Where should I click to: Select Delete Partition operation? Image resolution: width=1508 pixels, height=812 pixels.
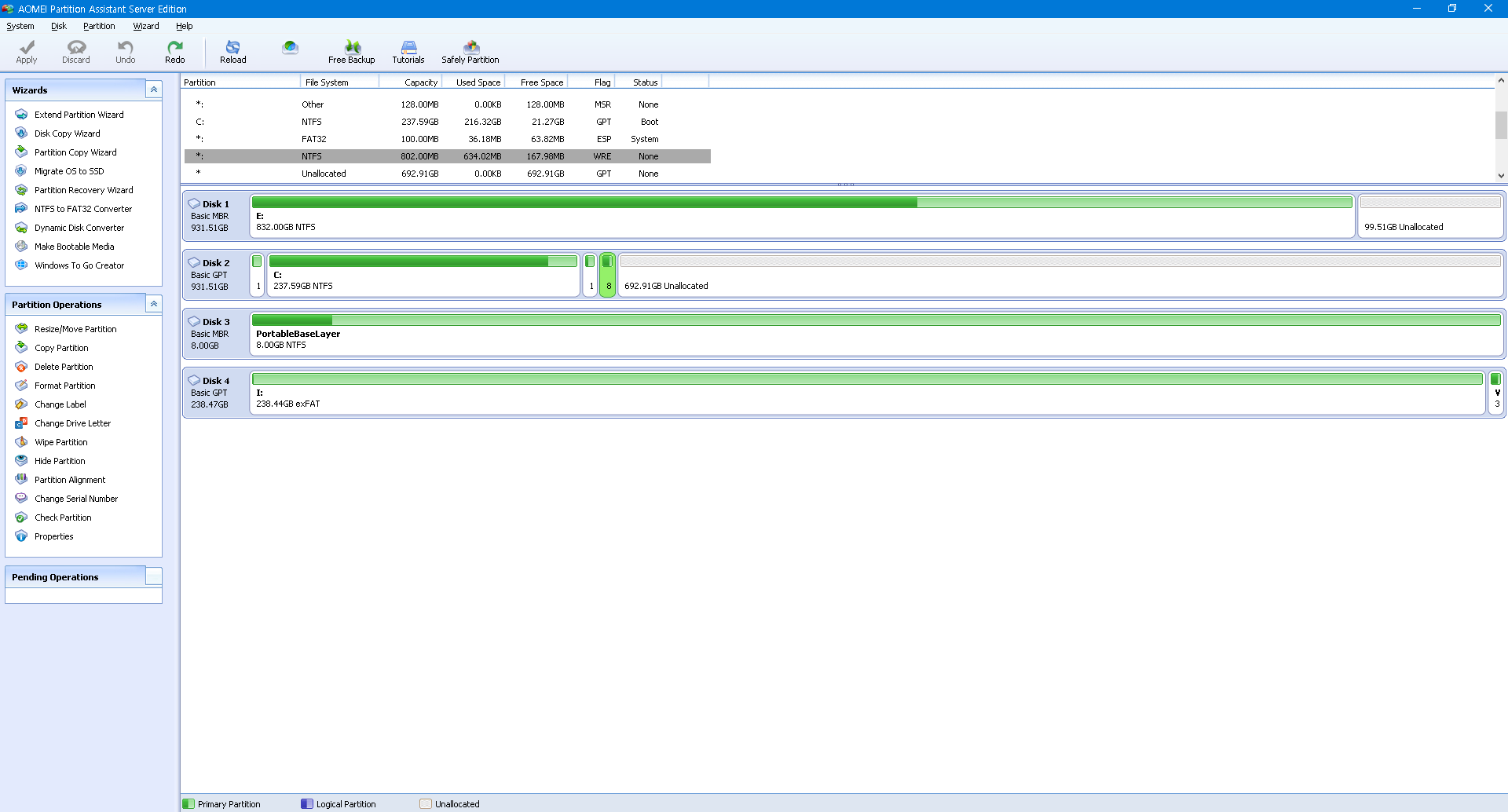click(x=64, y=367)
